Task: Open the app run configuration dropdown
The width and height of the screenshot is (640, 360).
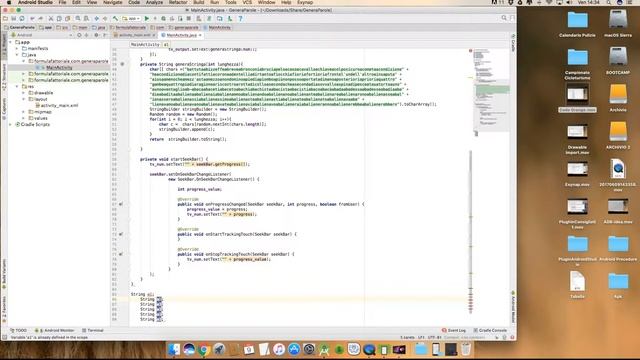Action: 131,18
